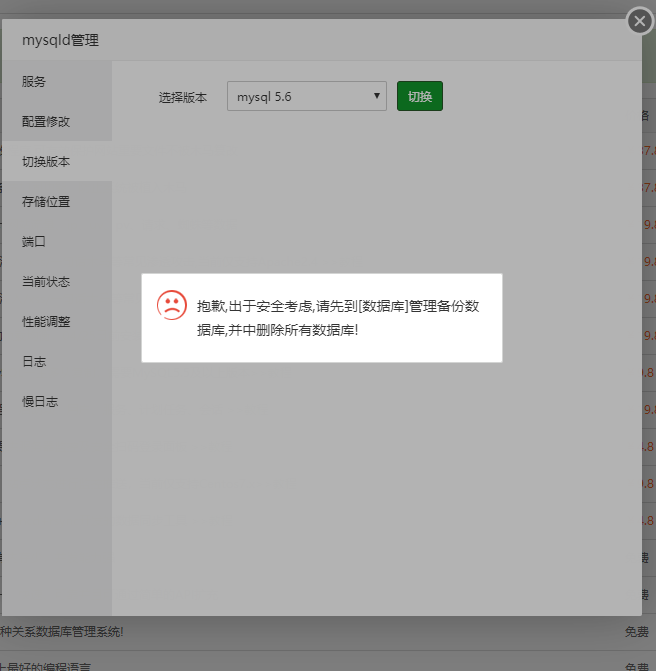
Task: Click the 选择版本 label
Action: (x=183, y=97)
